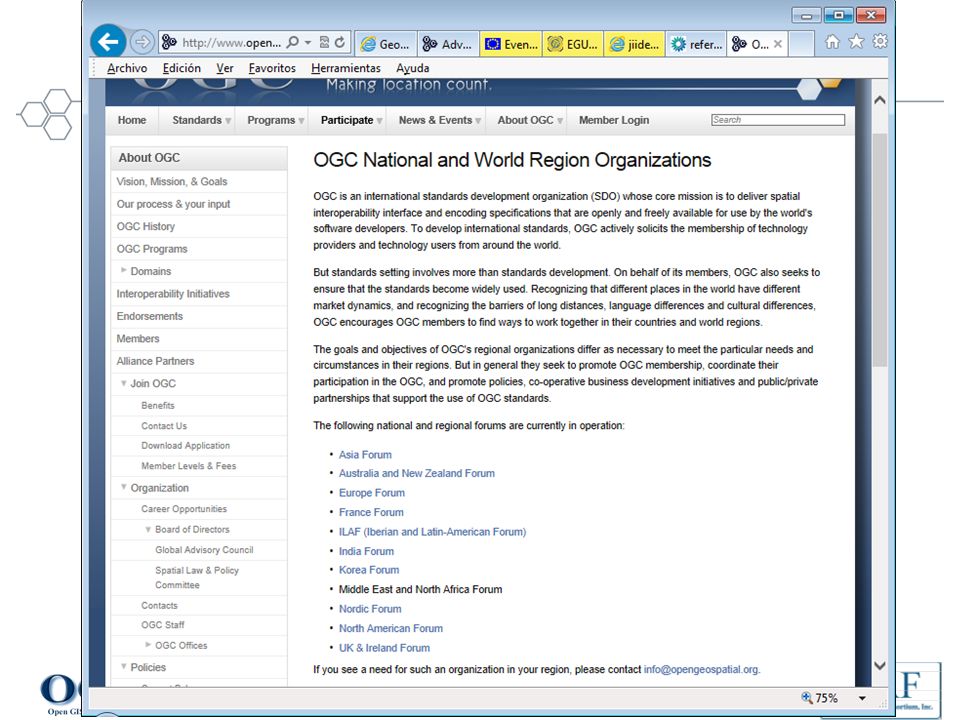Open the Download Application sidebar link

tap(186, 446)
